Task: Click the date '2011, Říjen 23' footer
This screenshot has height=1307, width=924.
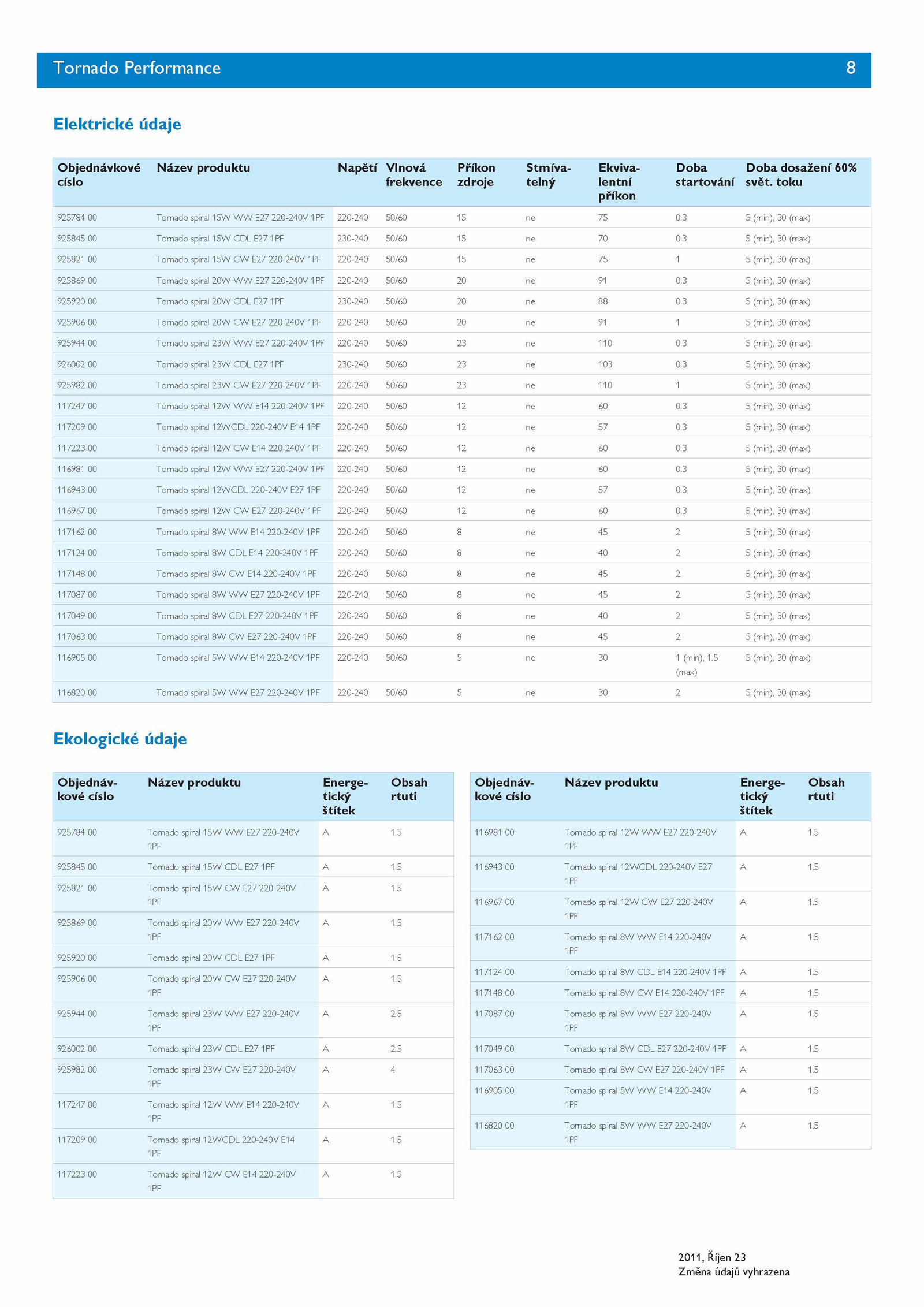Action: coord(711,1257)
